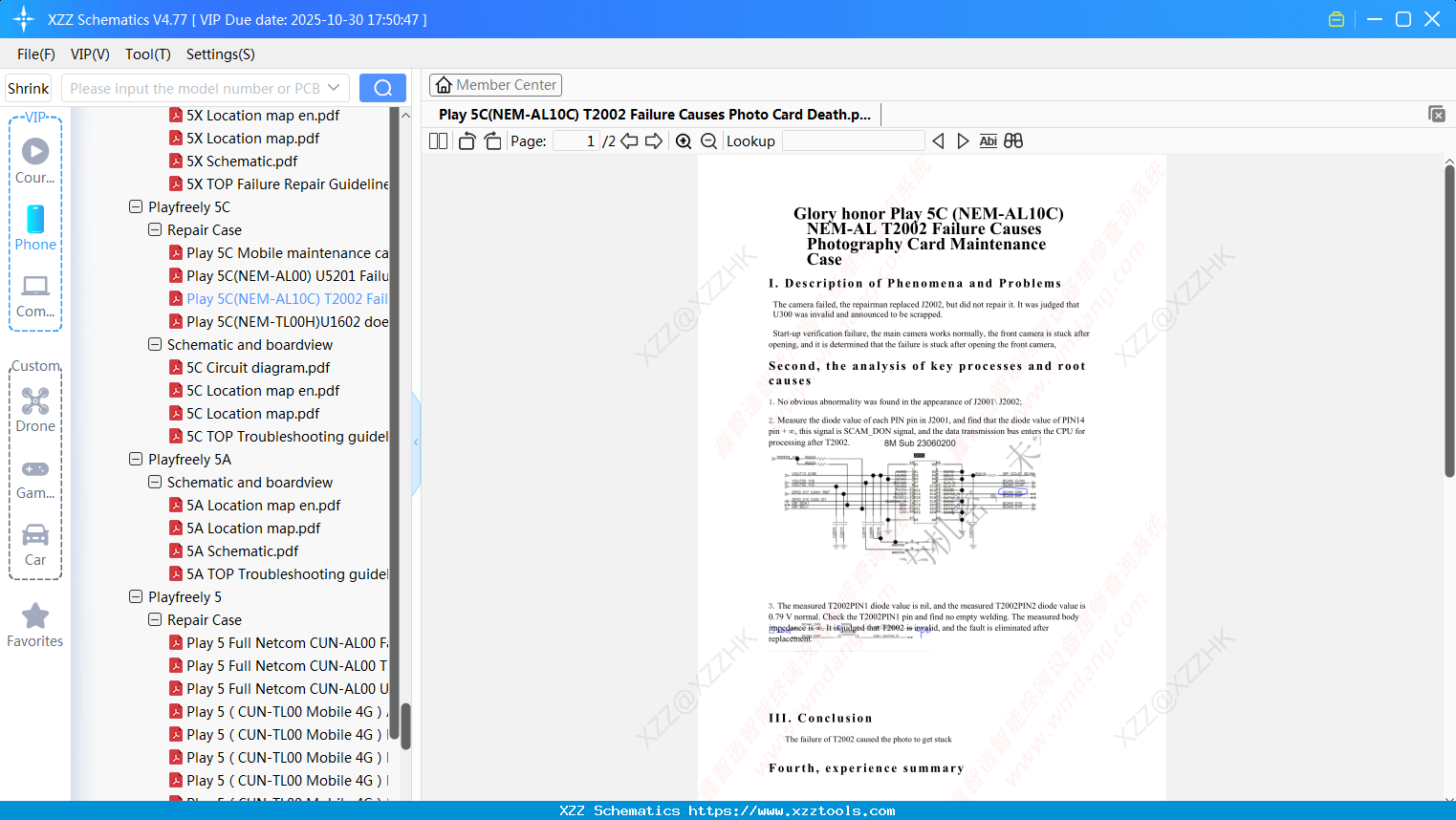This screenshot has height=820, width=1456.
Task: Open the Settings(S) menu
Action: point(221,54)
